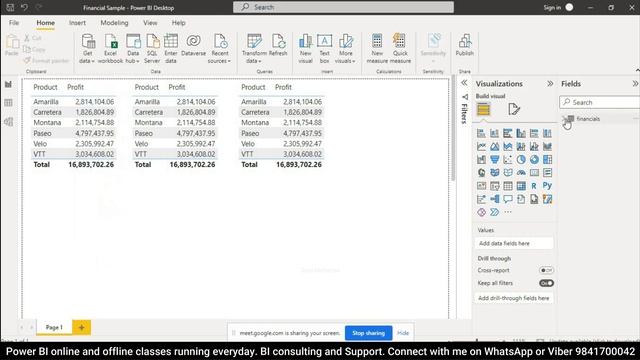The width and height of the screenshot is (640, 360).
Task: Open Build visual pane icon
Action: 484,109
